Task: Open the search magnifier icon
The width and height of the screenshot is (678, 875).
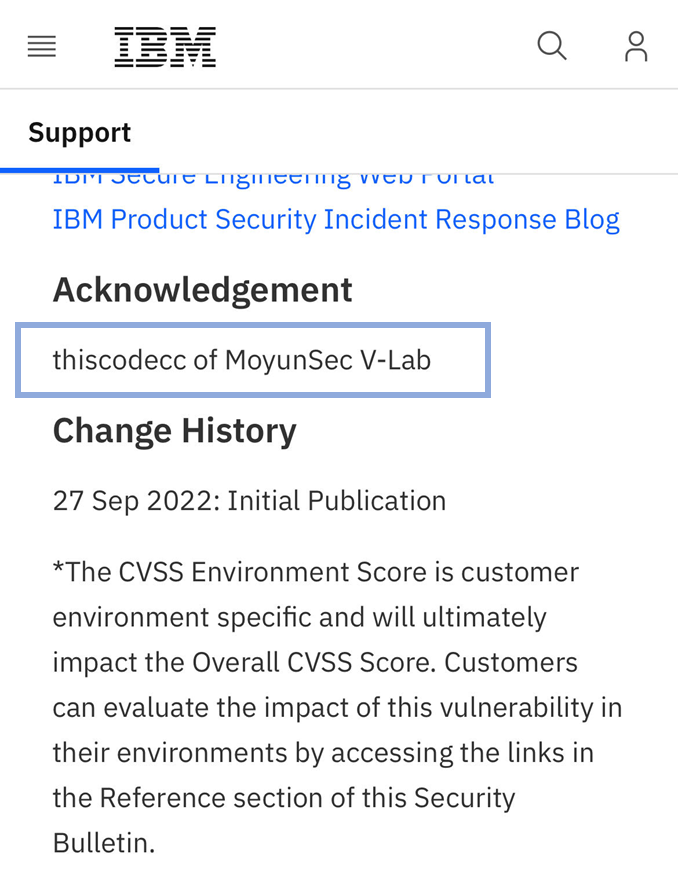Action: point(552,45)
